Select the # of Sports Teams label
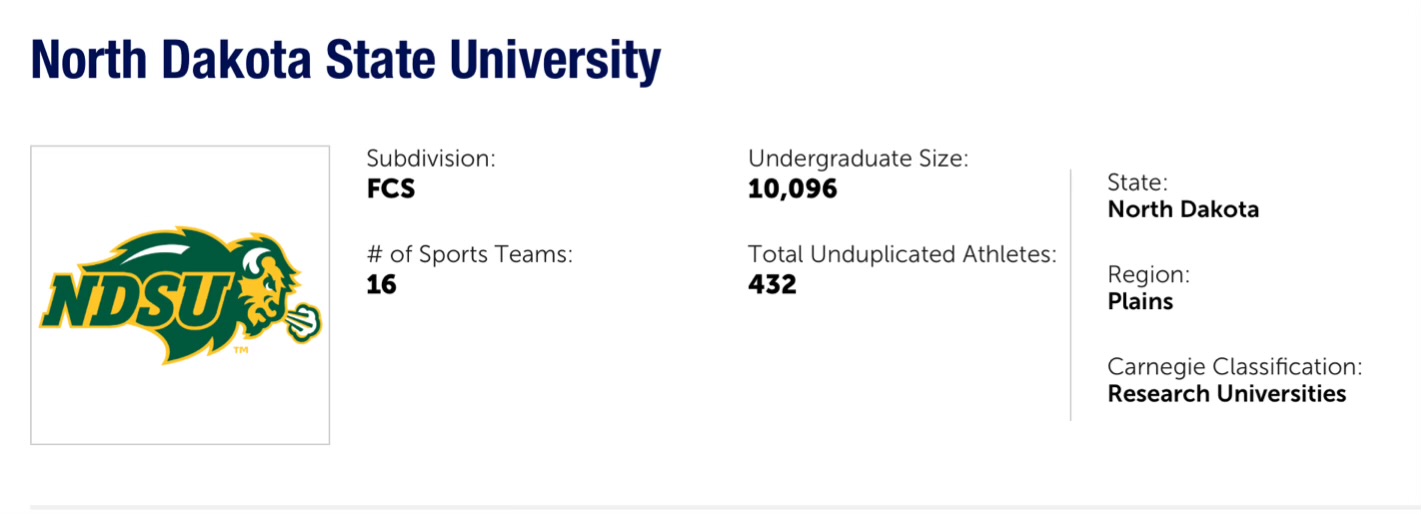Viewport: 1421px width, 515px height. [x=470, y=254]
